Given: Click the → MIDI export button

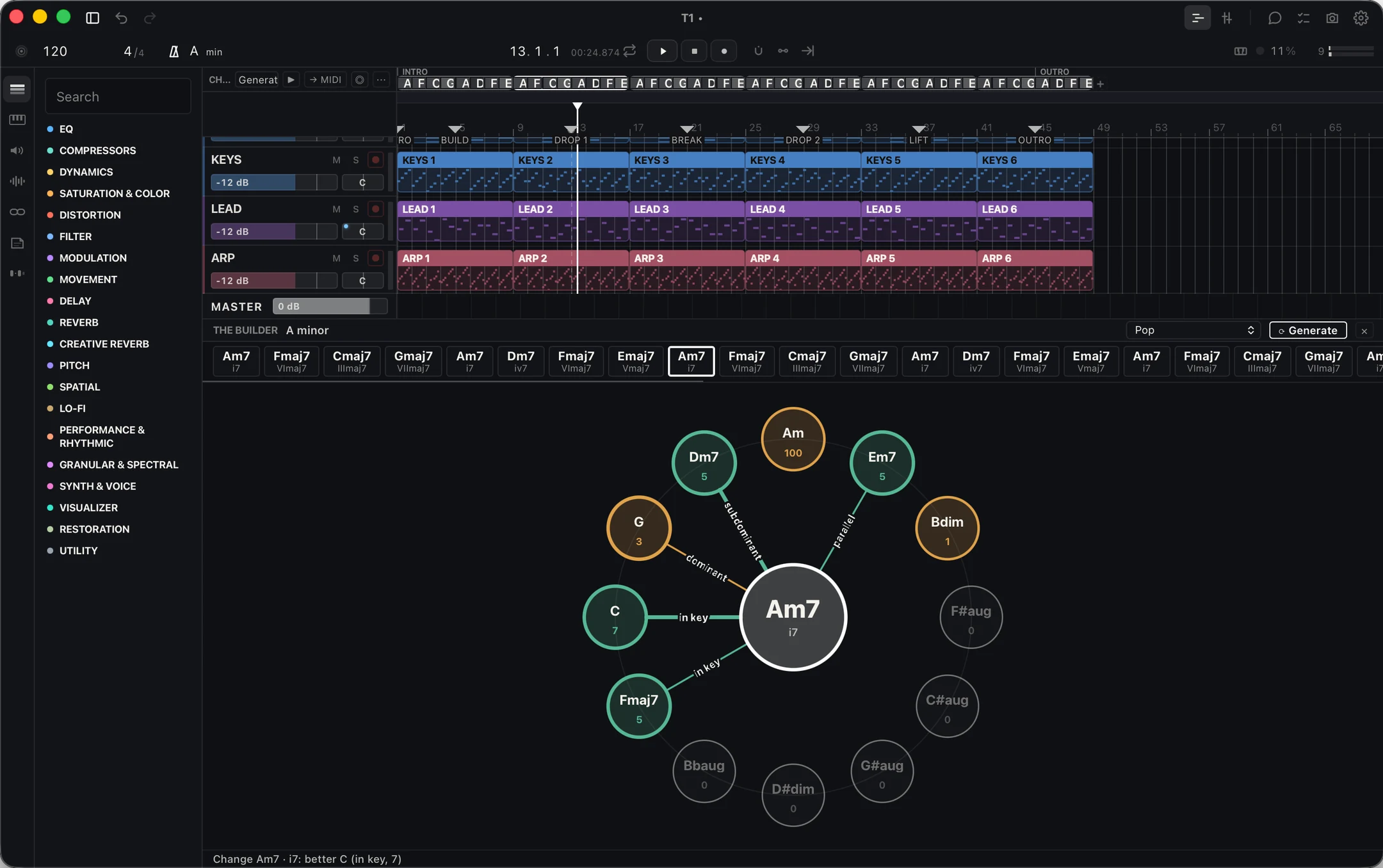Looking at the screenshot, I should click(x=325, y=79).
